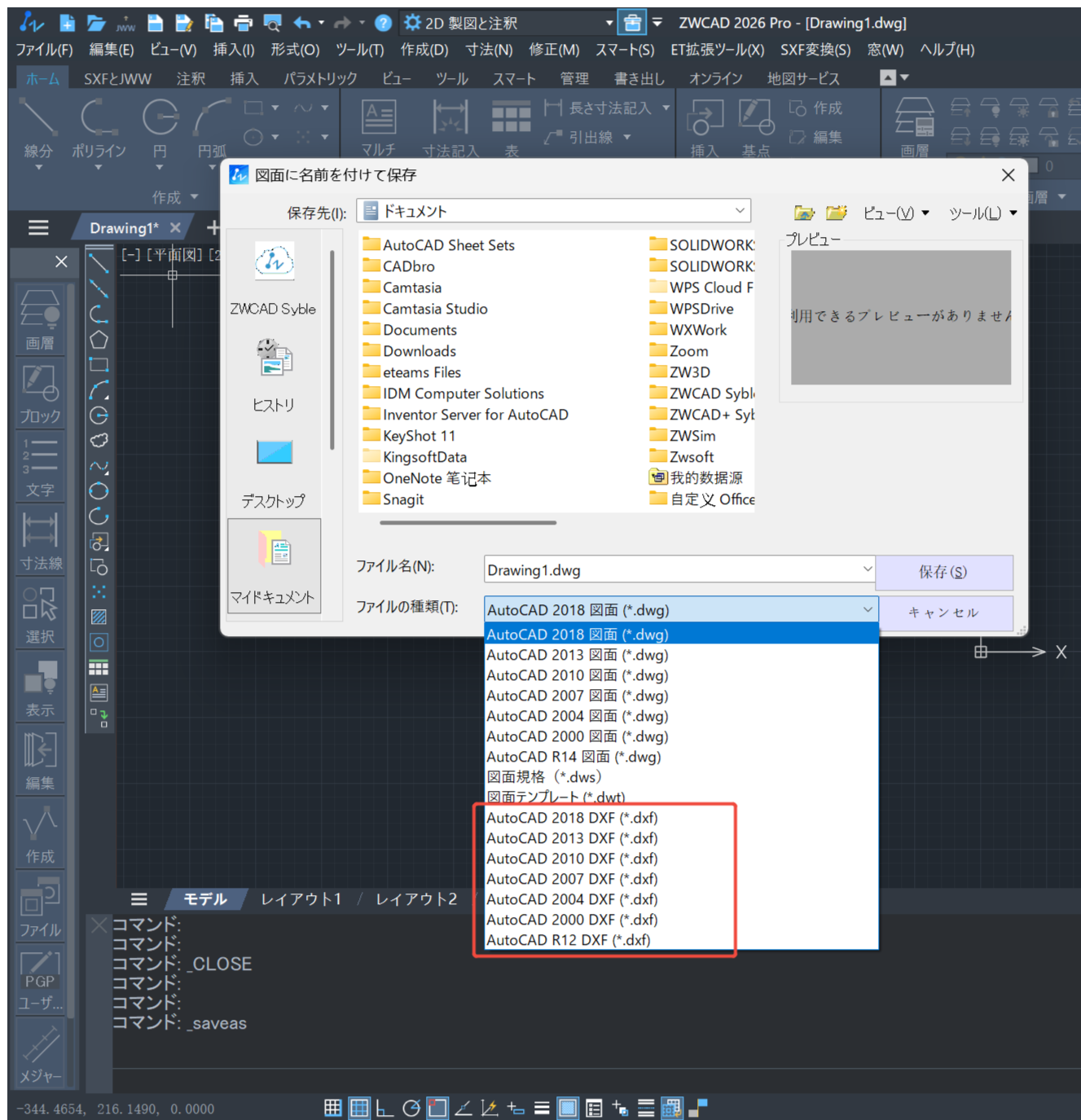The height and width of the screenshot is (1120, 1081).
Task: Open the 画層 layer properties icon in ribbon
Action: point(915,129)
